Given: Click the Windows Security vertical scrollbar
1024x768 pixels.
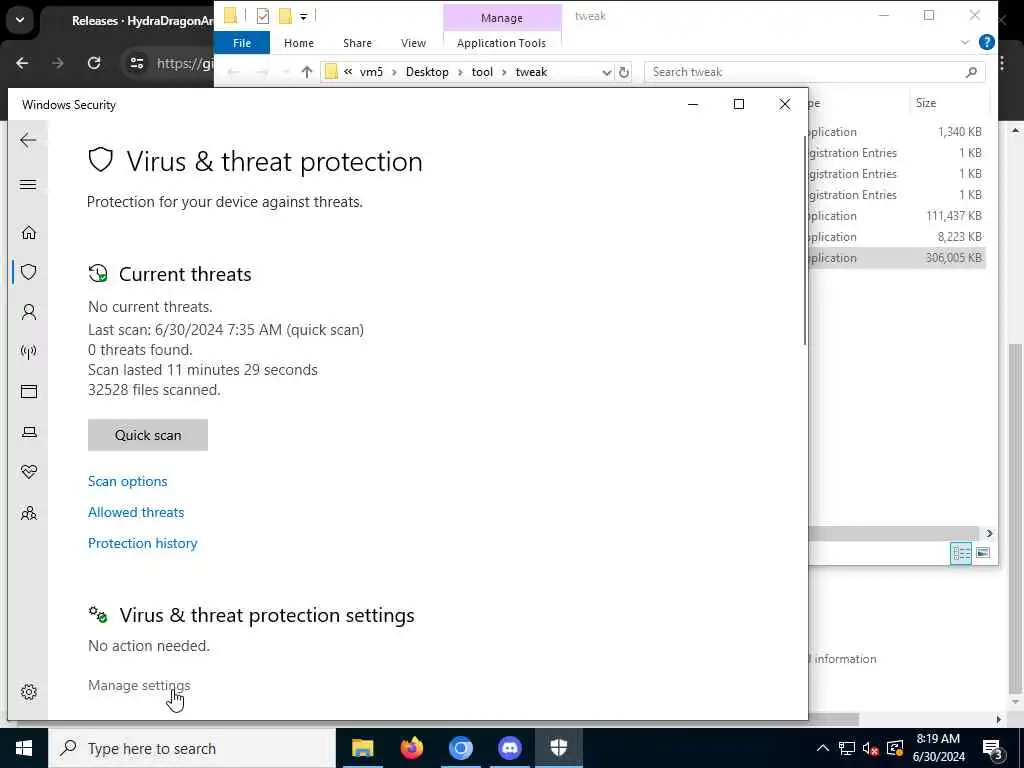Looking at the screenshot, I should (805, 240).
